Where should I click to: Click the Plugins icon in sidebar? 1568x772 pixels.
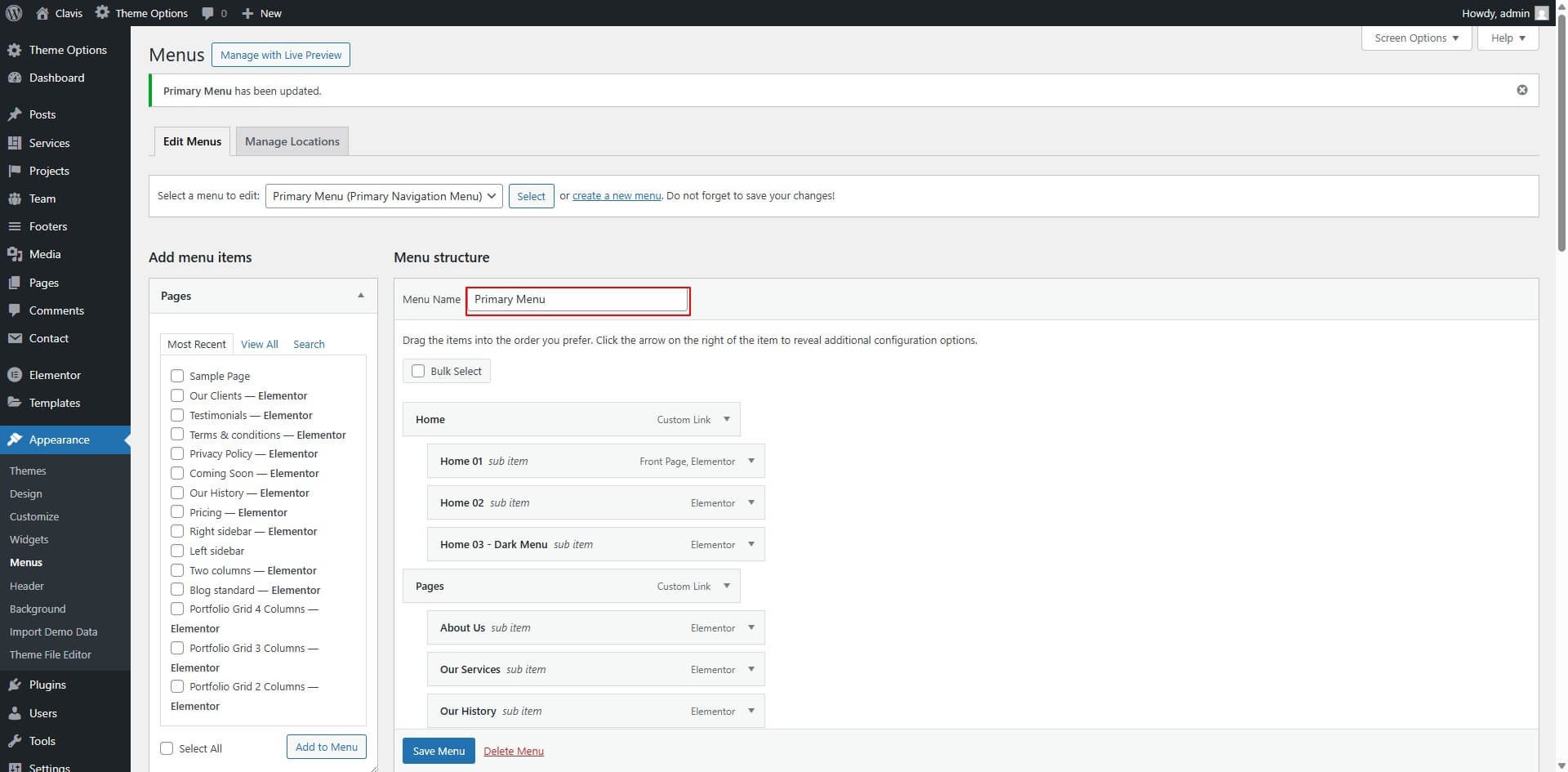pyautogui.click(x=14, y=685)
